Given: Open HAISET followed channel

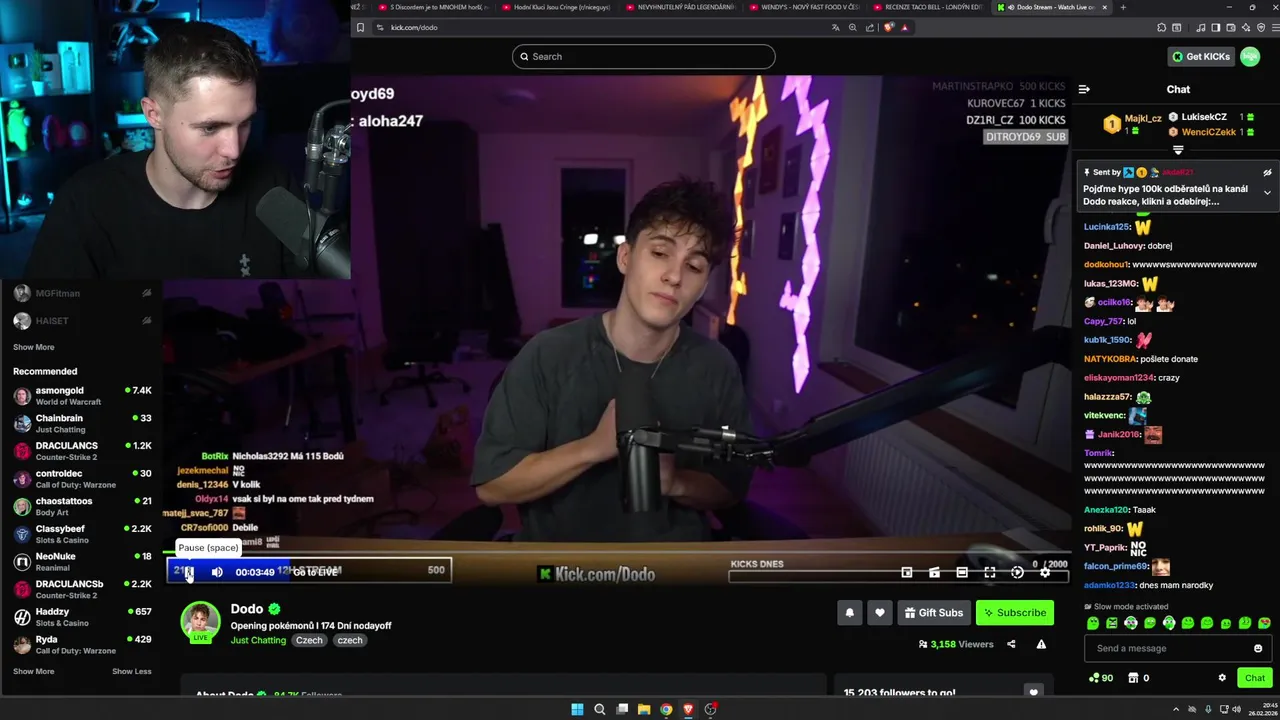Looking at the screenshot, I should point(82,321).
